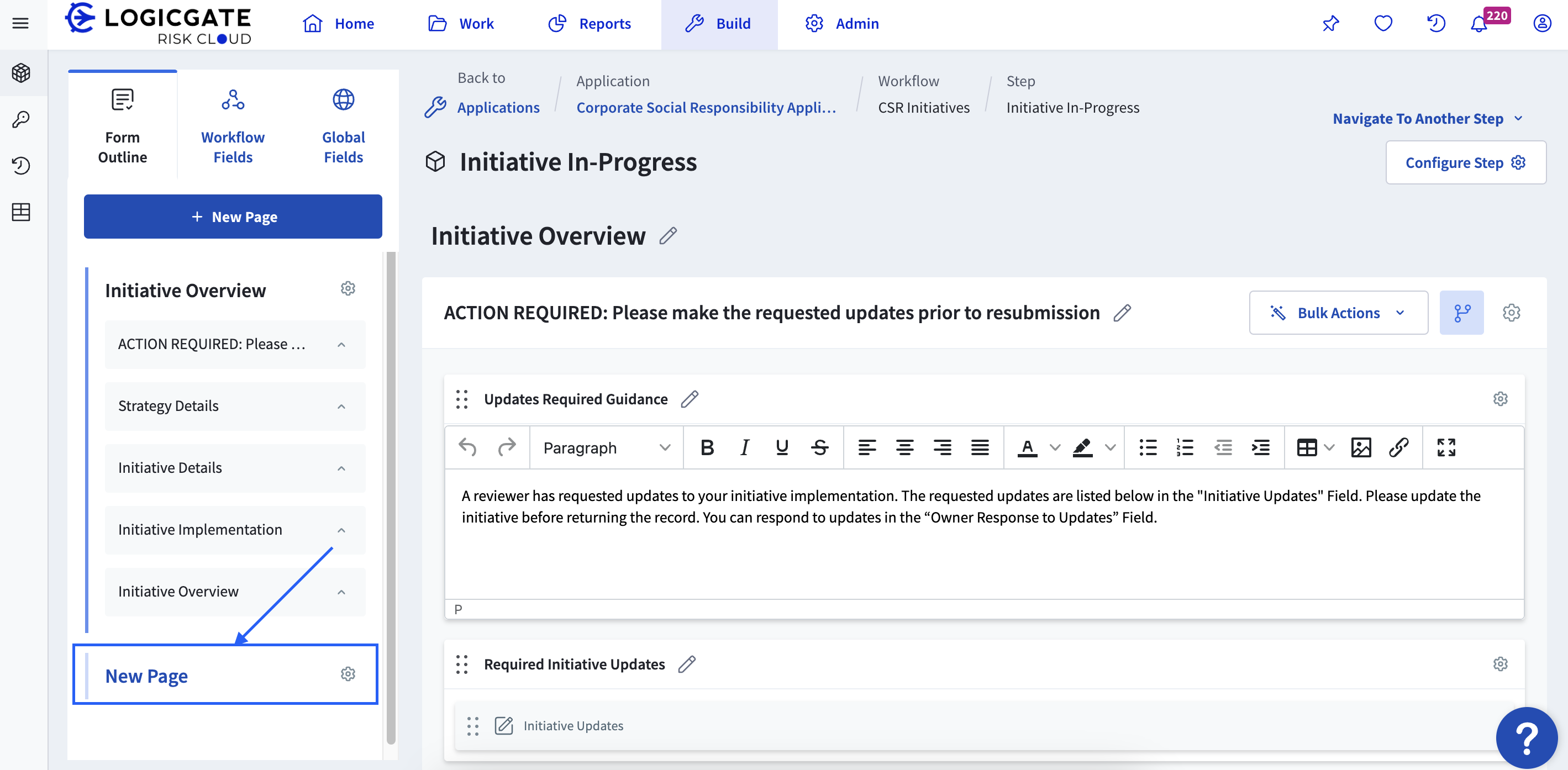Edit the Initiative Overview page title pencil

668,235
